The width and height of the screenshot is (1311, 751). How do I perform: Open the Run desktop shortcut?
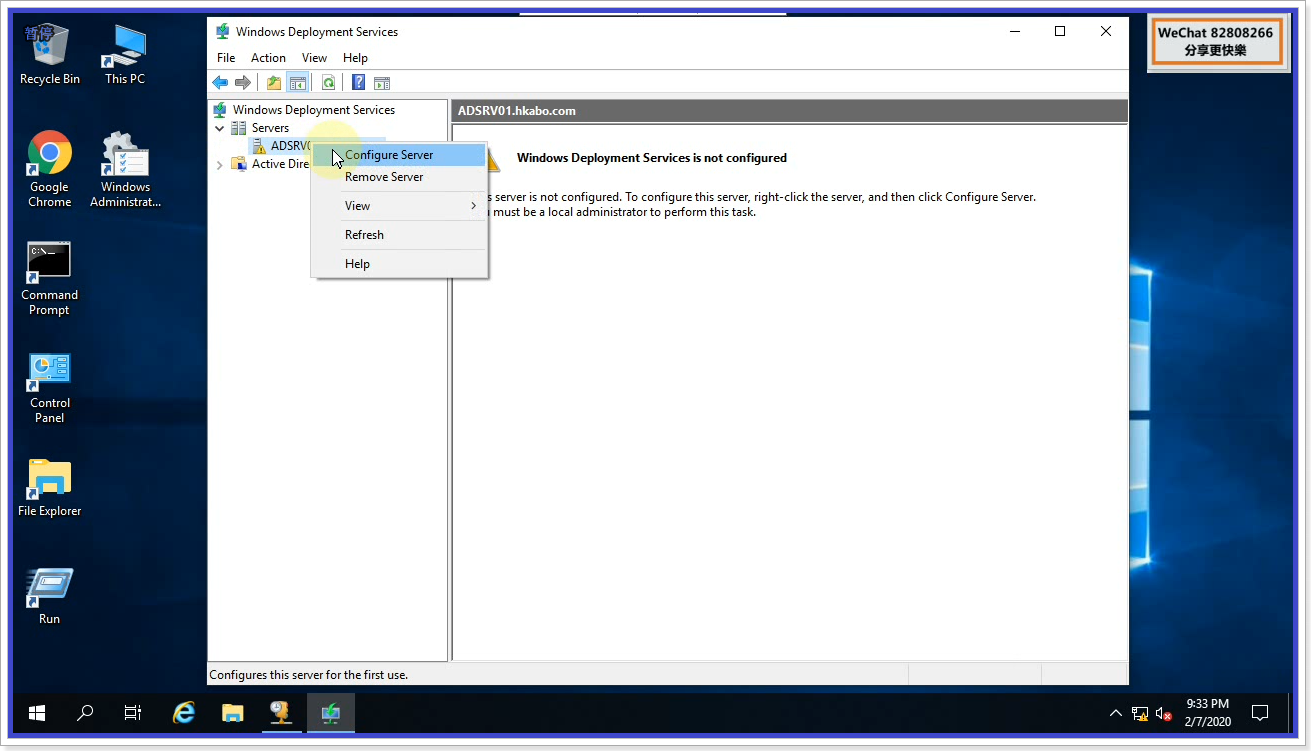(49, 597)
